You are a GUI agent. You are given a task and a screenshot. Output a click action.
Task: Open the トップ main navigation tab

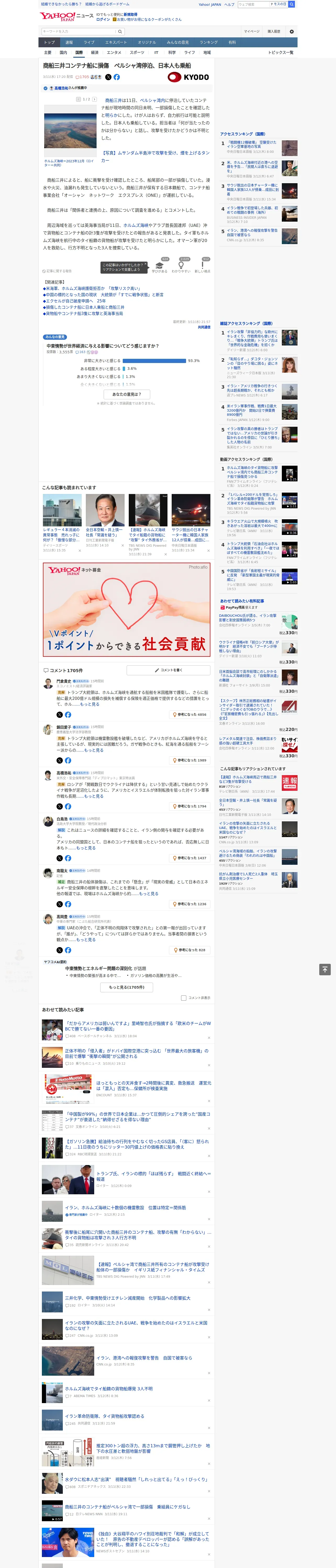click(x=49, y=43)
